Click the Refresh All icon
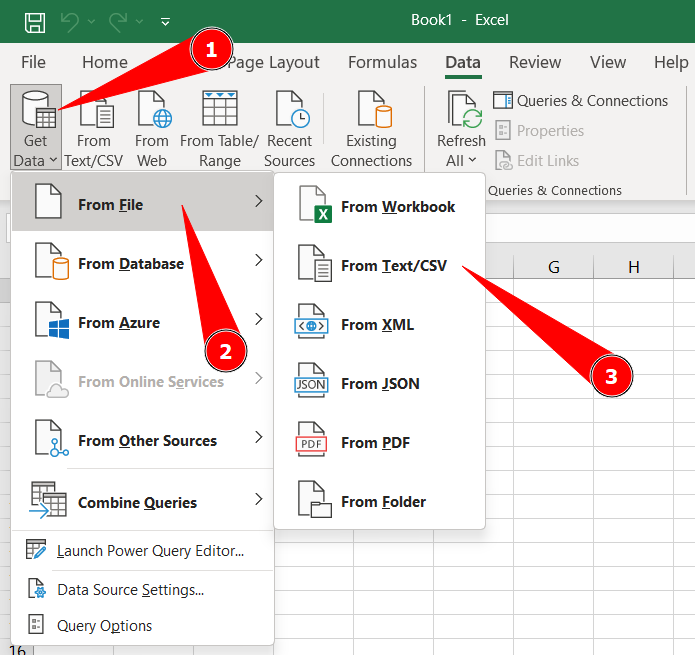The image size is (695, 655). pyautogui.click(x=464, y=110)
